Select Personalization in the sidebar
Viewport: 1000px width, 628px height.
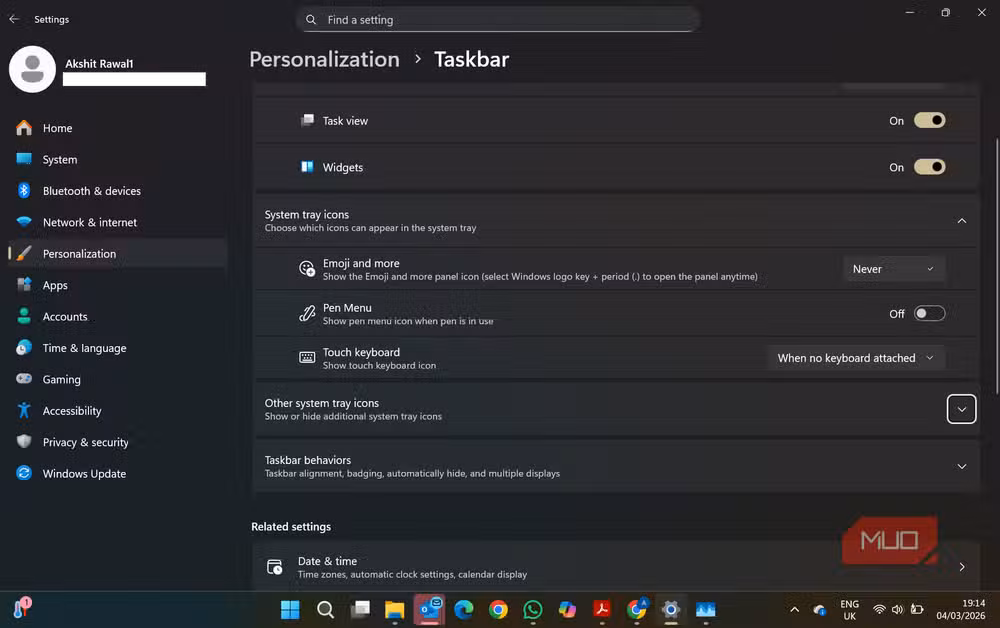click(x=117, y=254)
